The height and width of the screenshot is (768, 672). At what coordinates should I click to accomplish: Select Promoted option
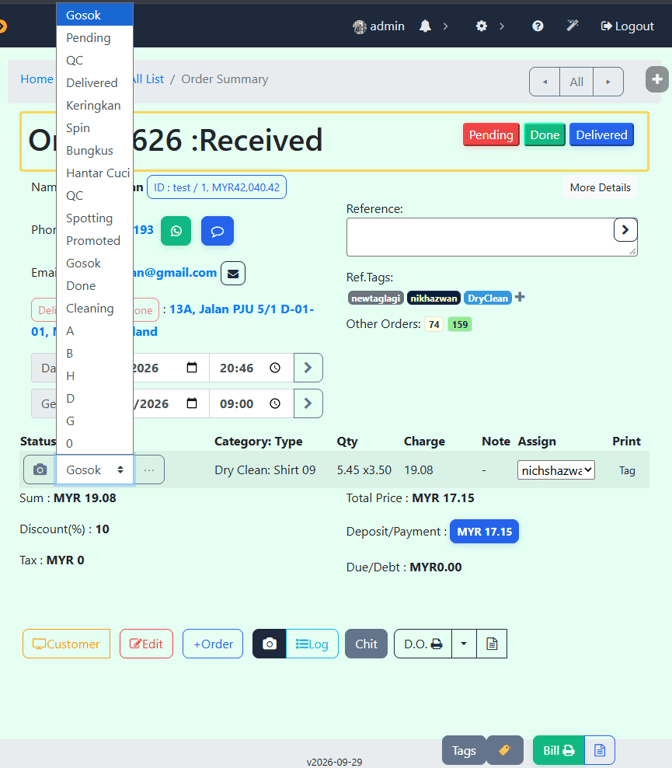click(x=95, y=240)
